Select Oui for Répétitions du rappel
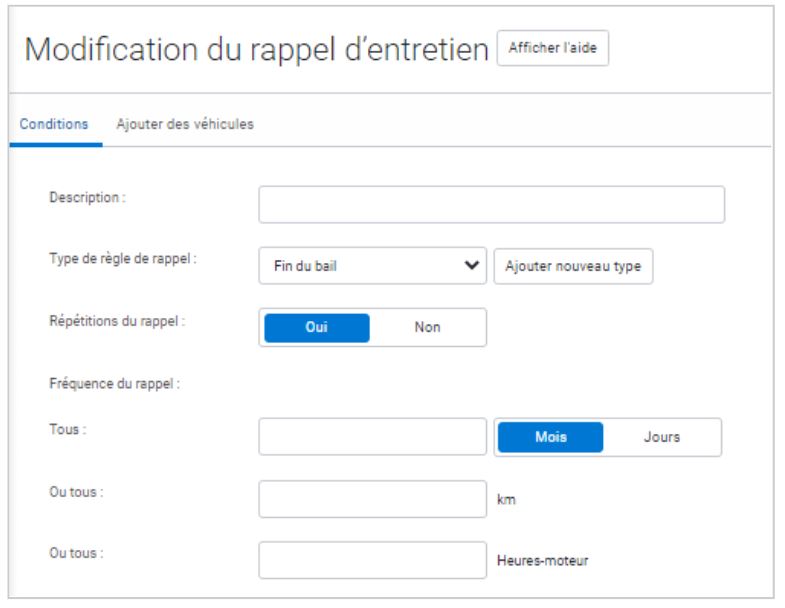This screenshot has height=608, width=785. 316,327
